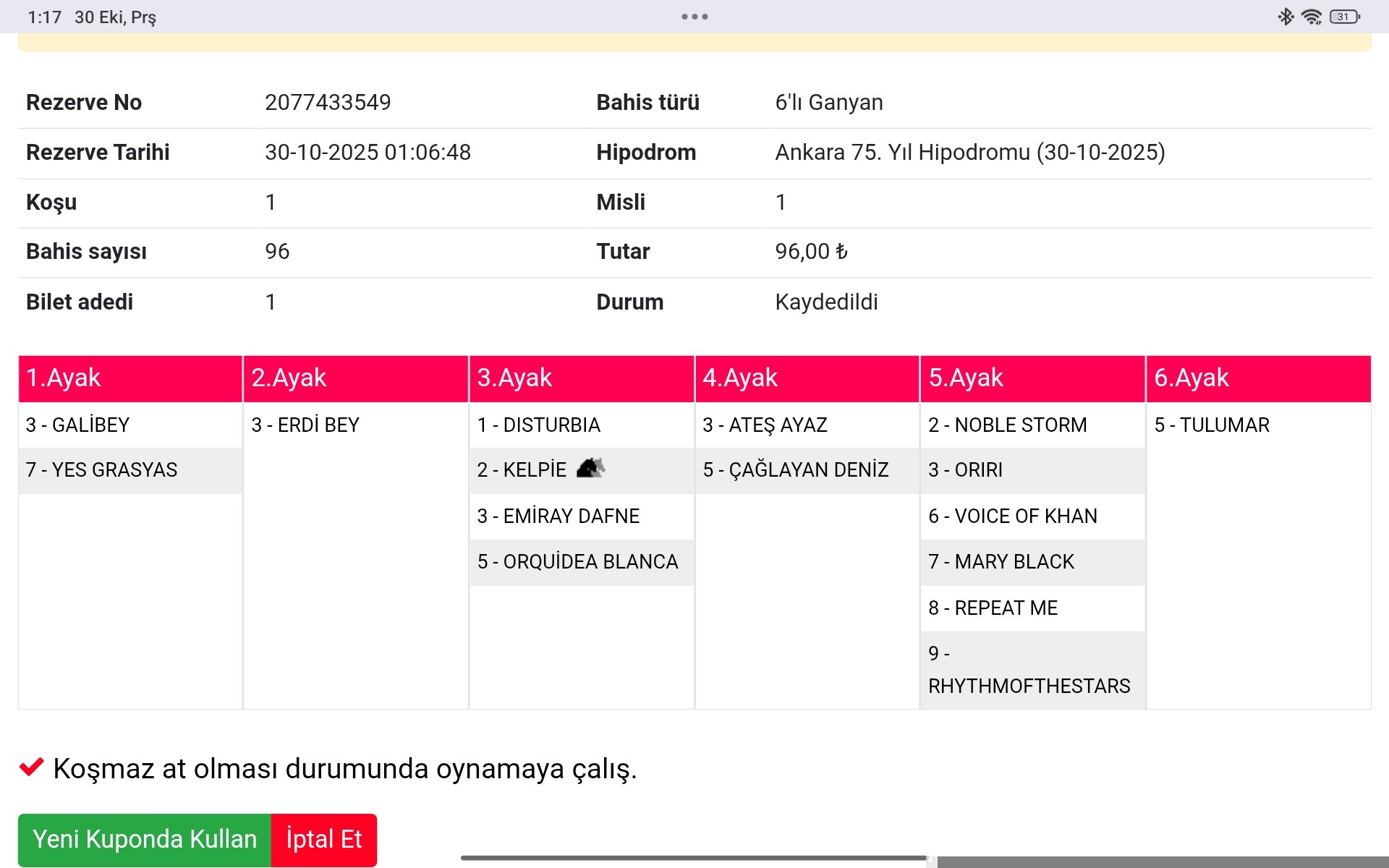The height and width of the screenshot is (868, 1389).
Task: Select 5 - TULUMAR in 6.Ayak
Action: (x=1212, y=425)
